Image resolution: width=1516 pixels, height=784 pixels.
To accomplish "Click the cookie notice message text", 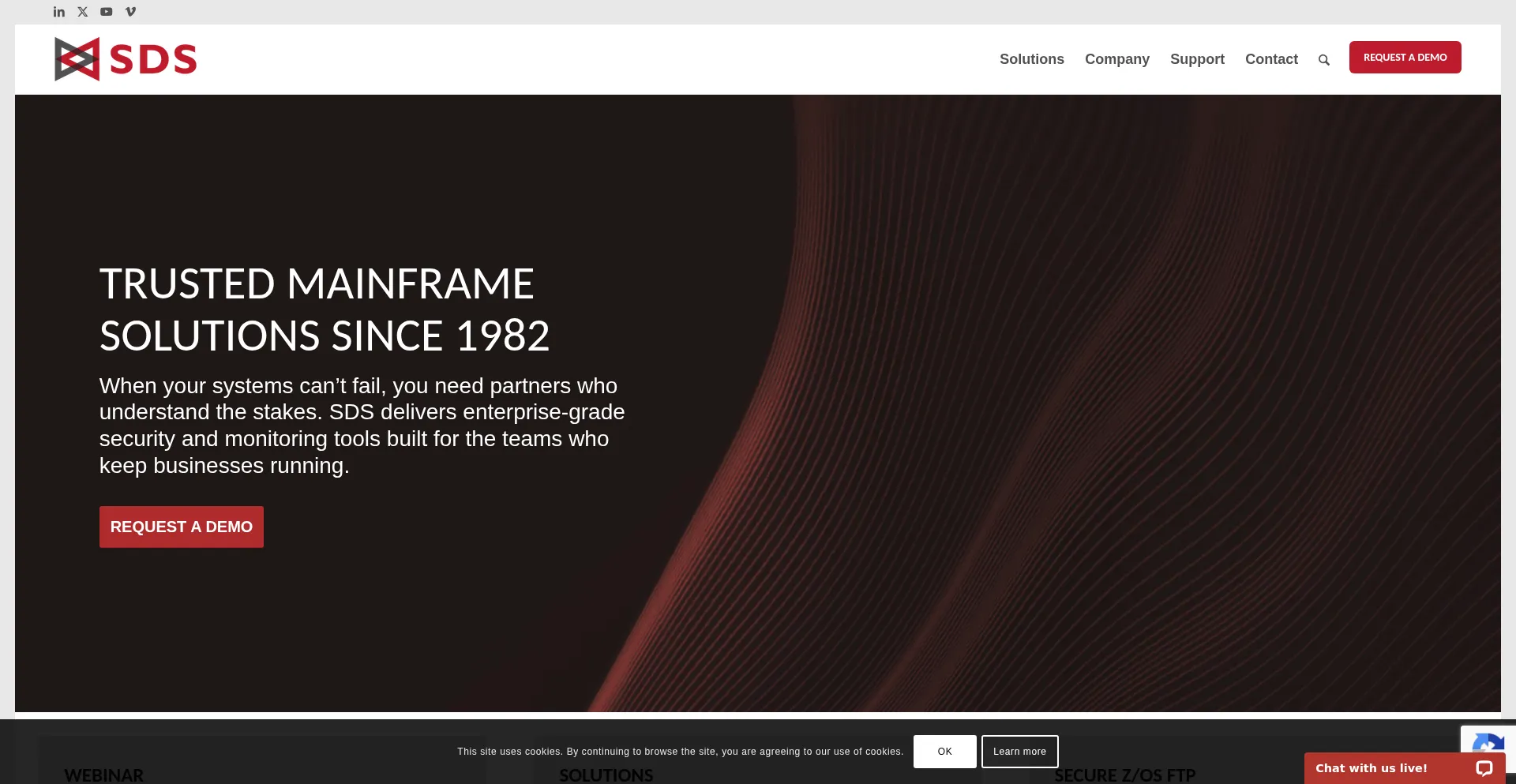I will 680,752.
